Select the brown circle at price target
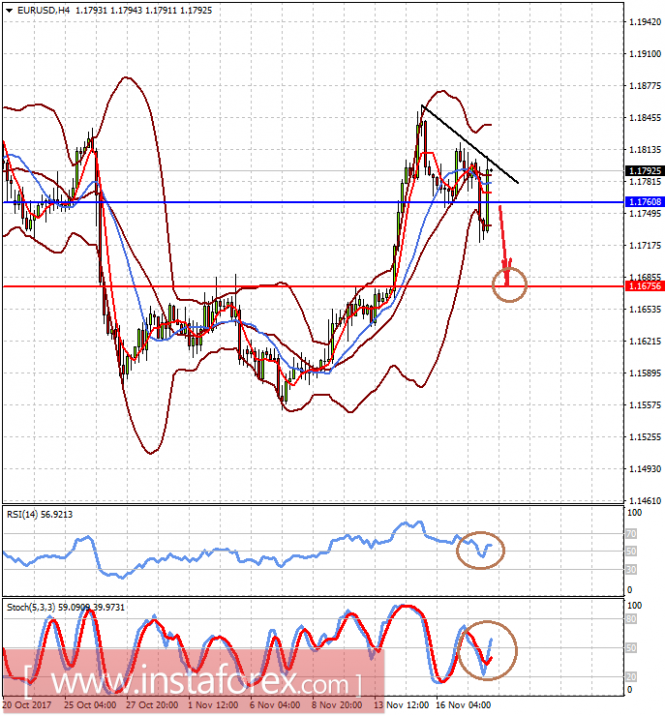665x716 pixels. [x=510, y=284]
